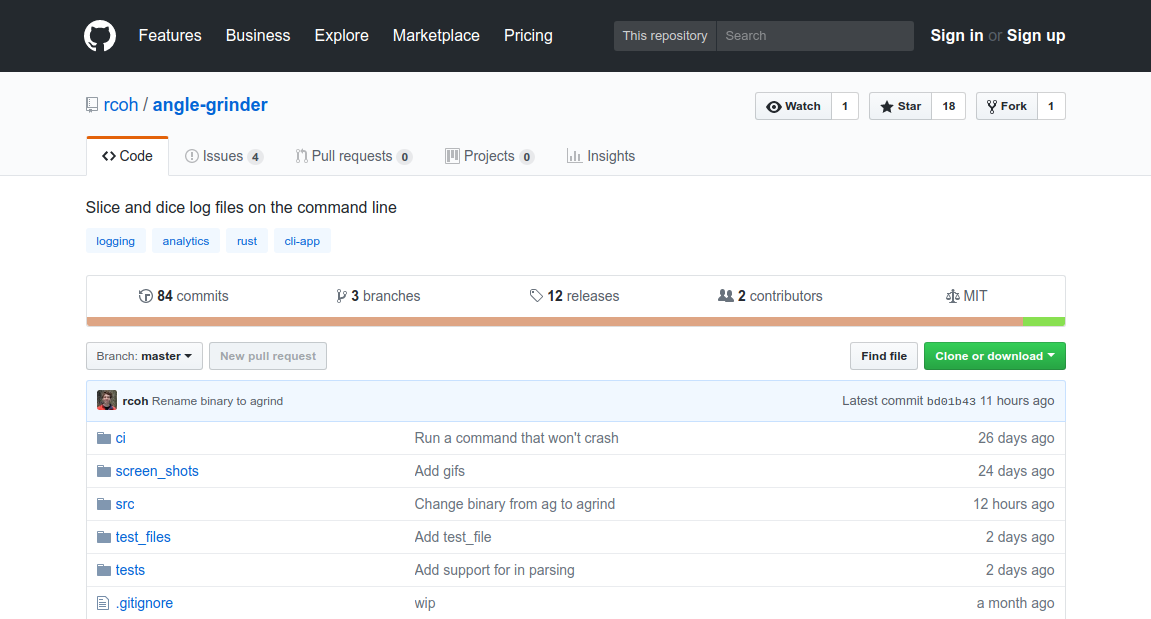Click the commits history clock icon
The image size is (1151, 619).
coord(145,296)
